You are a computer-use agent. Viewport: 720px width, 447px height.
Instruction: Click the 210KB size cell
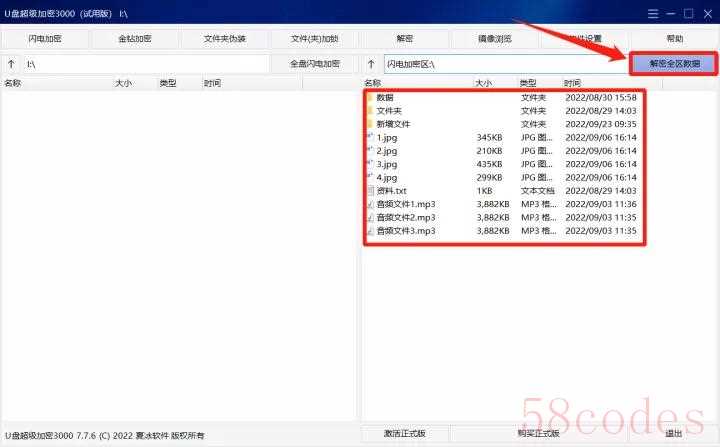tap(489, 151)
